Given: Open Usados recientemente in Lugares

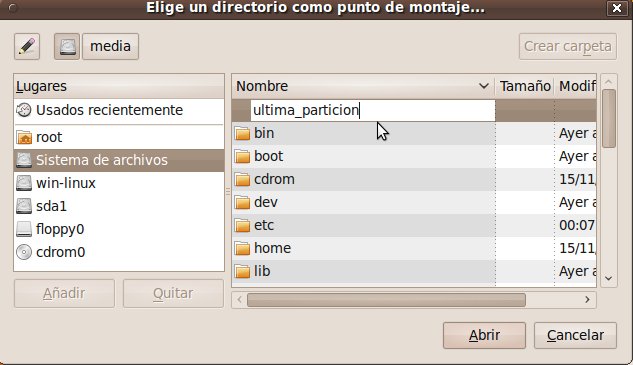Looking at the screenshot, I should click(x=119, y=110).
